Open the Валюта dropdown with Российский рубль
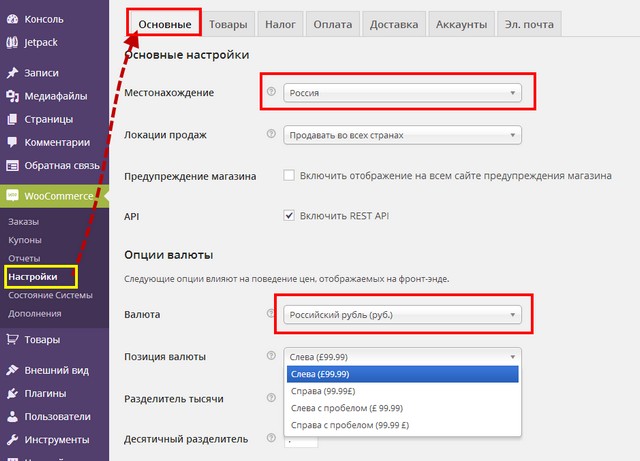Viewport: 640px width, 461px height. 402,315
